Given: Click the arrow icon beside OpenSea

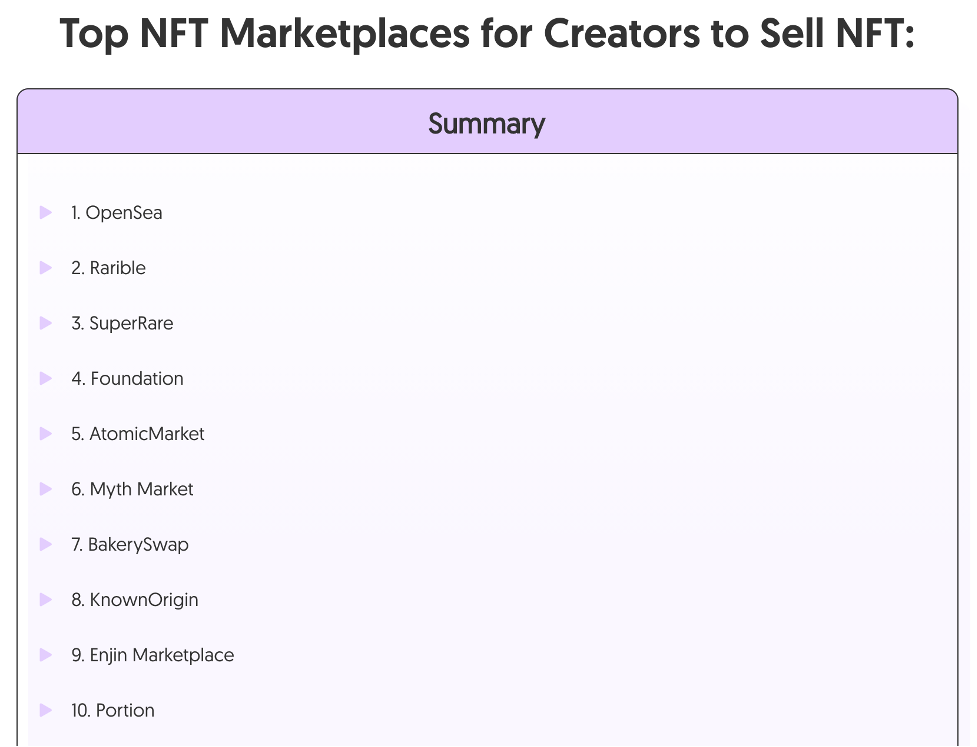Looking at the screenshot, I should 46,212.
